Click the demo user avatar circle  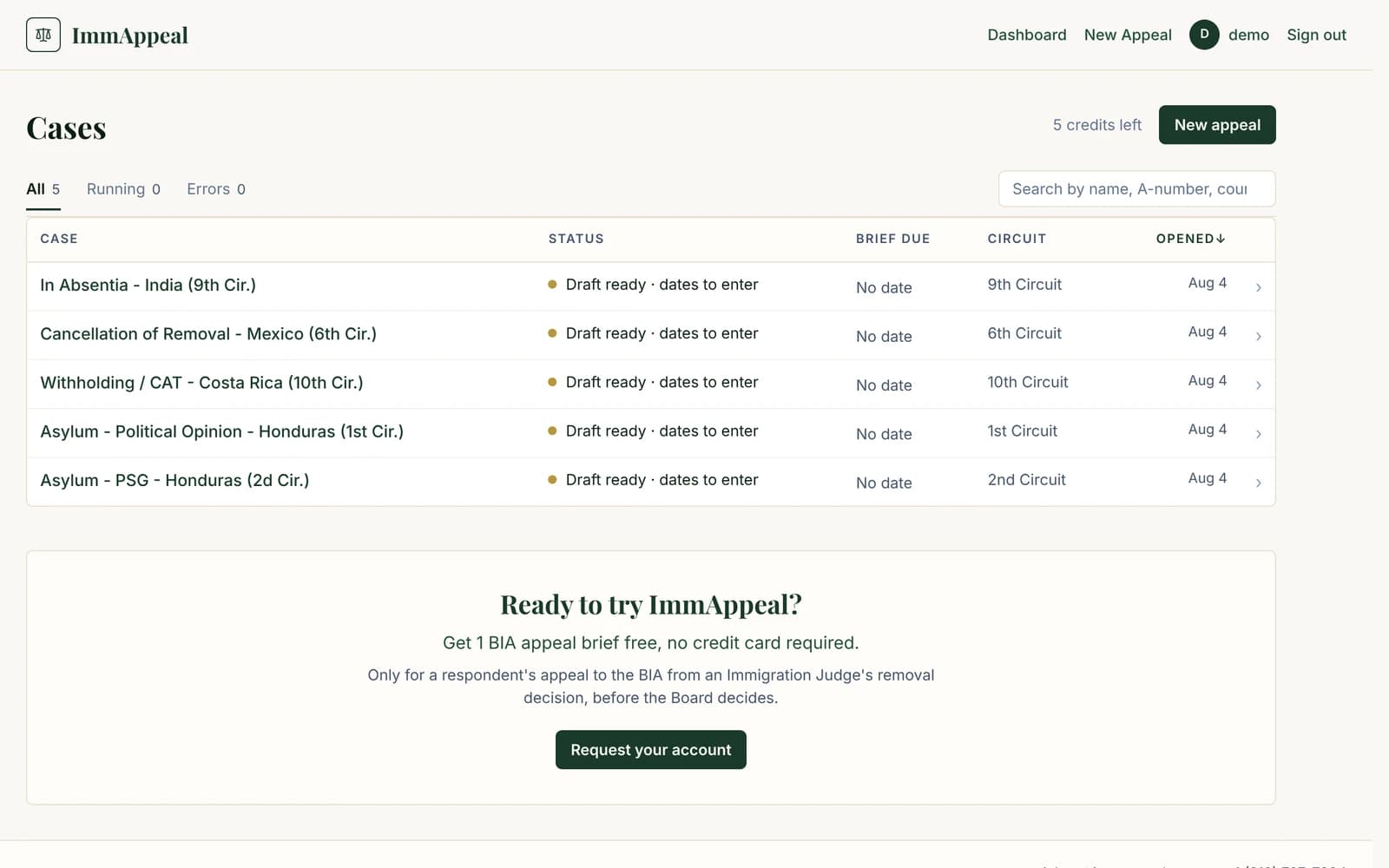click(x=1204, y=35)
